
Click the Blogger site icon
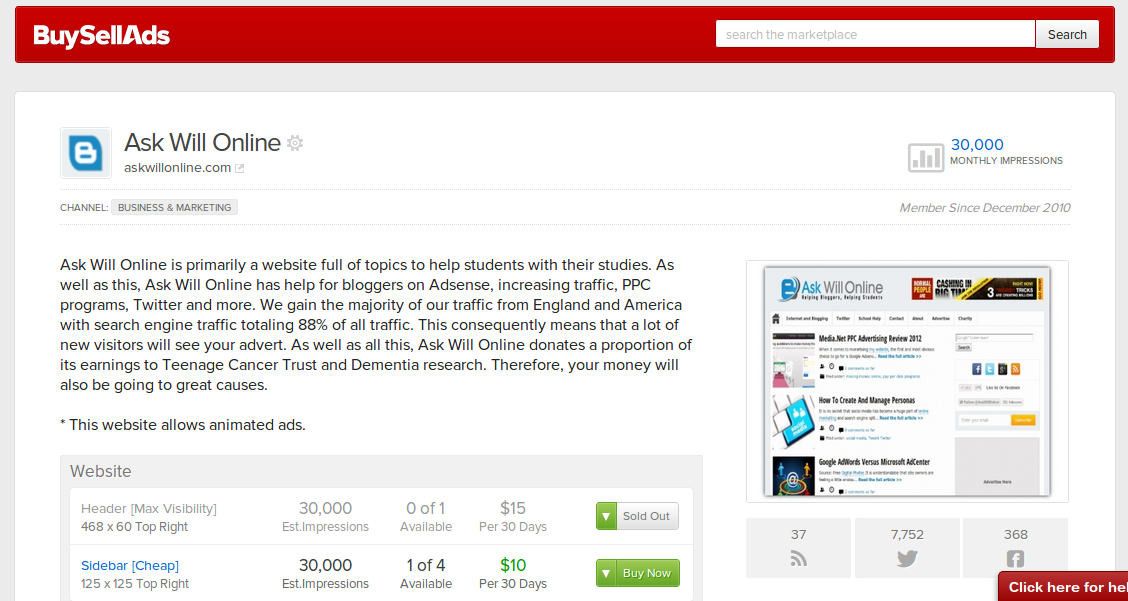(x=86, y=153)
